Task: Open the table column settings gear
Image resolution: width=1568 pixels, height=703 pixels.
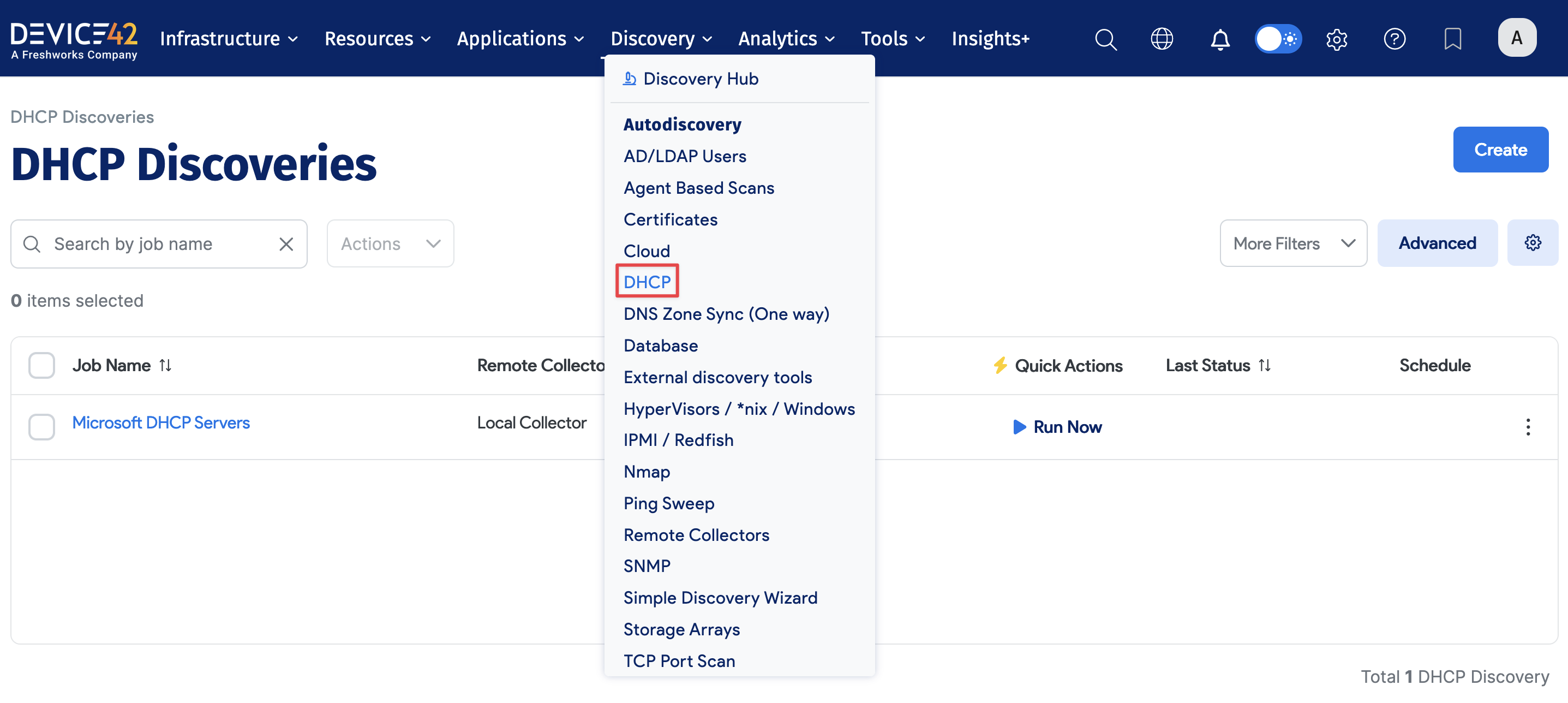Action: (1533, 242)
